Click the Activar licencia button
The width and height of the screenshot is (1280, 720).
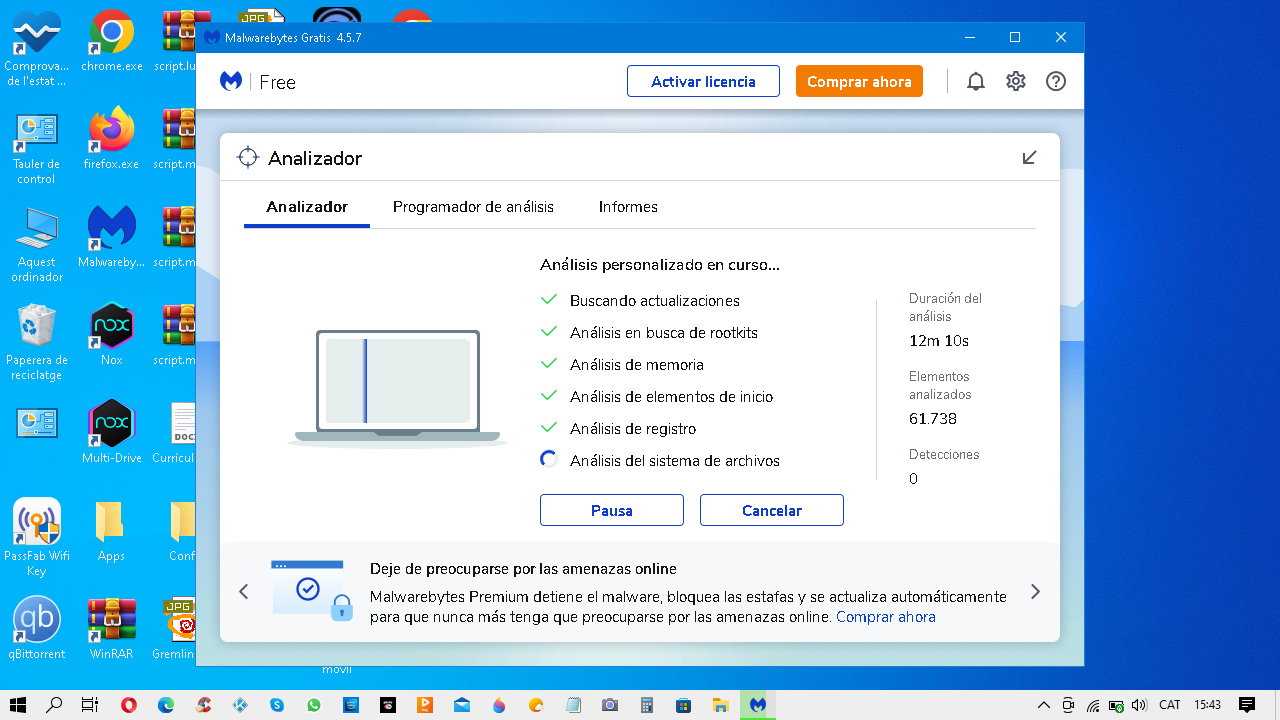pos(703,82)
